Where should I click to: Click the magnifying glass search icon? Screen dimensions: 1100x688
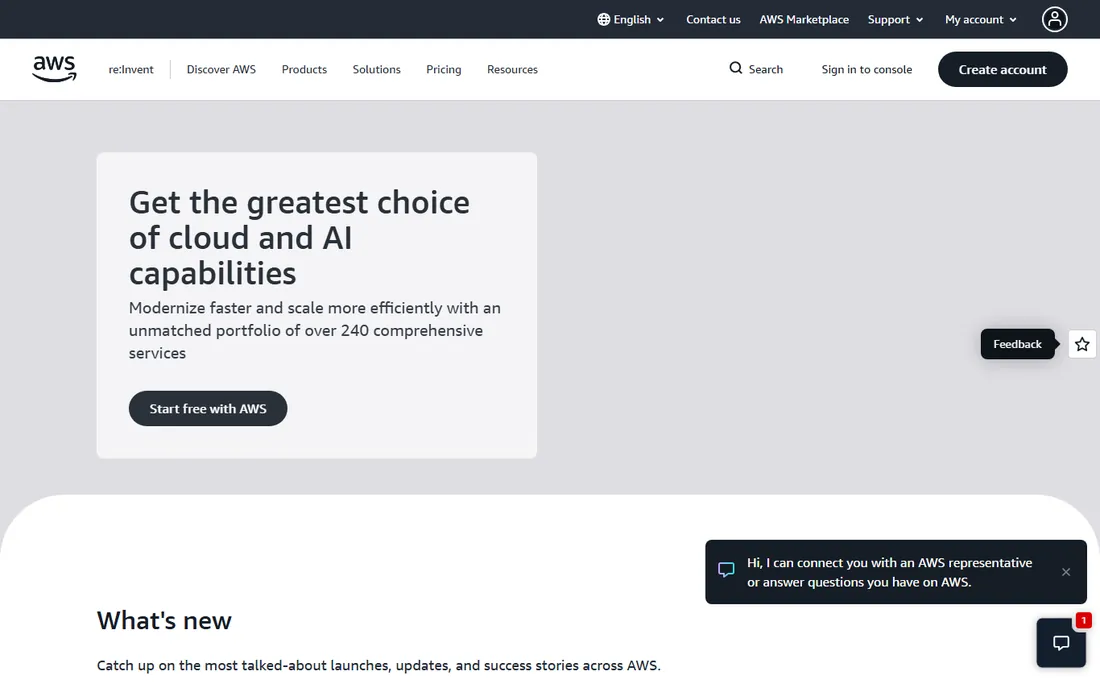[735, 68]
